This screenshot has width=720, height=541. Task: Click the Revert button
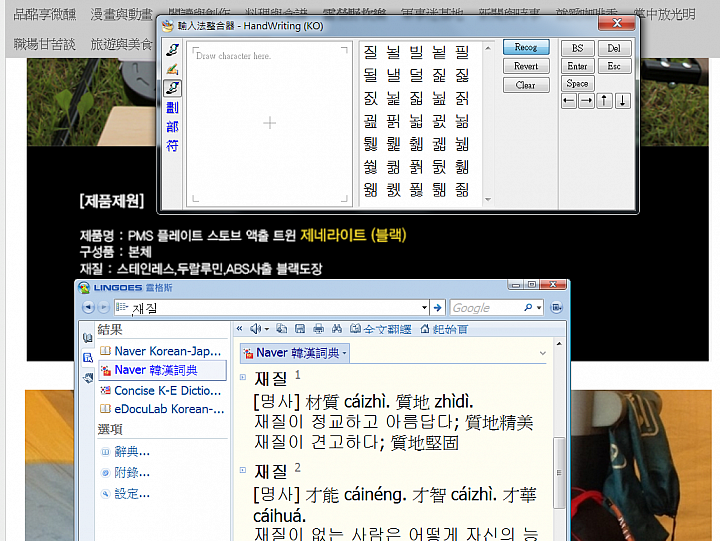click(526, 66)
